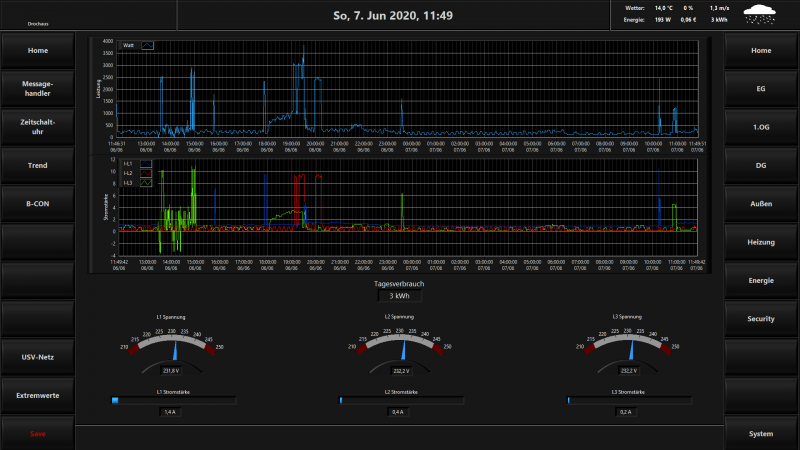Click the L2 Stromstärke bar
The width and height of the screenshot is (800, 450).
click(x=402, y=401)
